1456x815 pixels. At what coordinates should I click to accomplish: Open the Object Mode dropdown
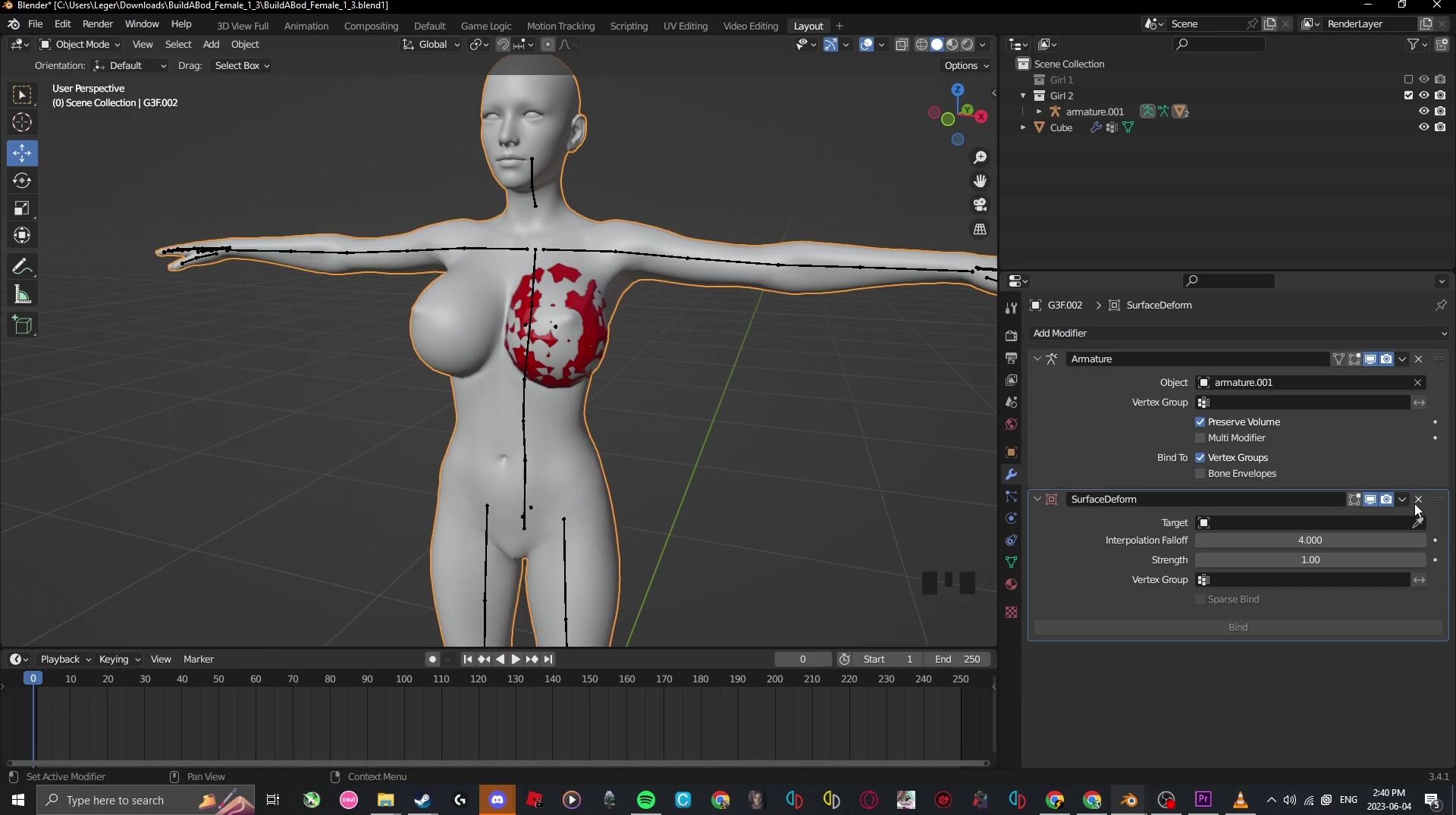(80, 45)
